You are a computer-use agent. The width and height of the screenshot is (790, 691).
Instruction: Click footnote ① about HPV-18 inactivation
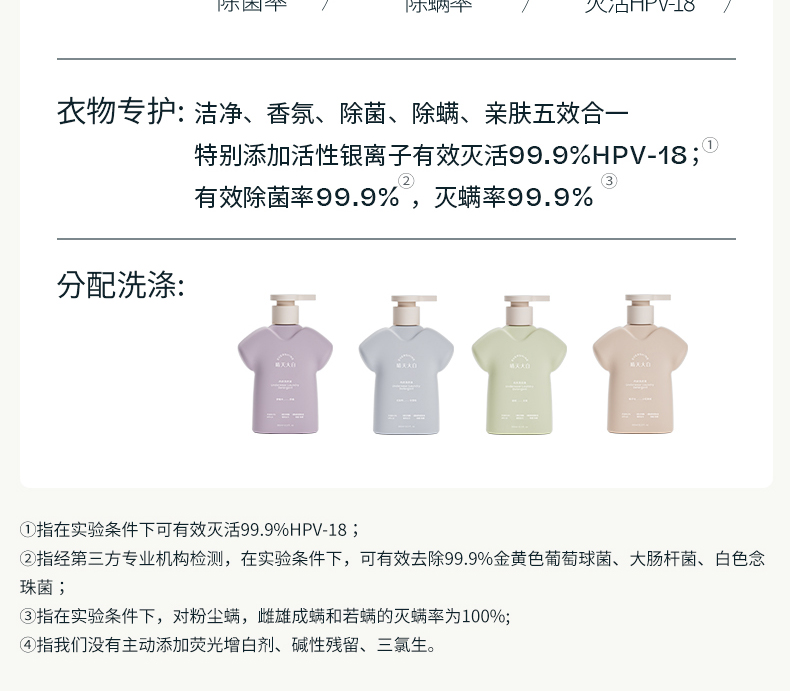[189, 530]
